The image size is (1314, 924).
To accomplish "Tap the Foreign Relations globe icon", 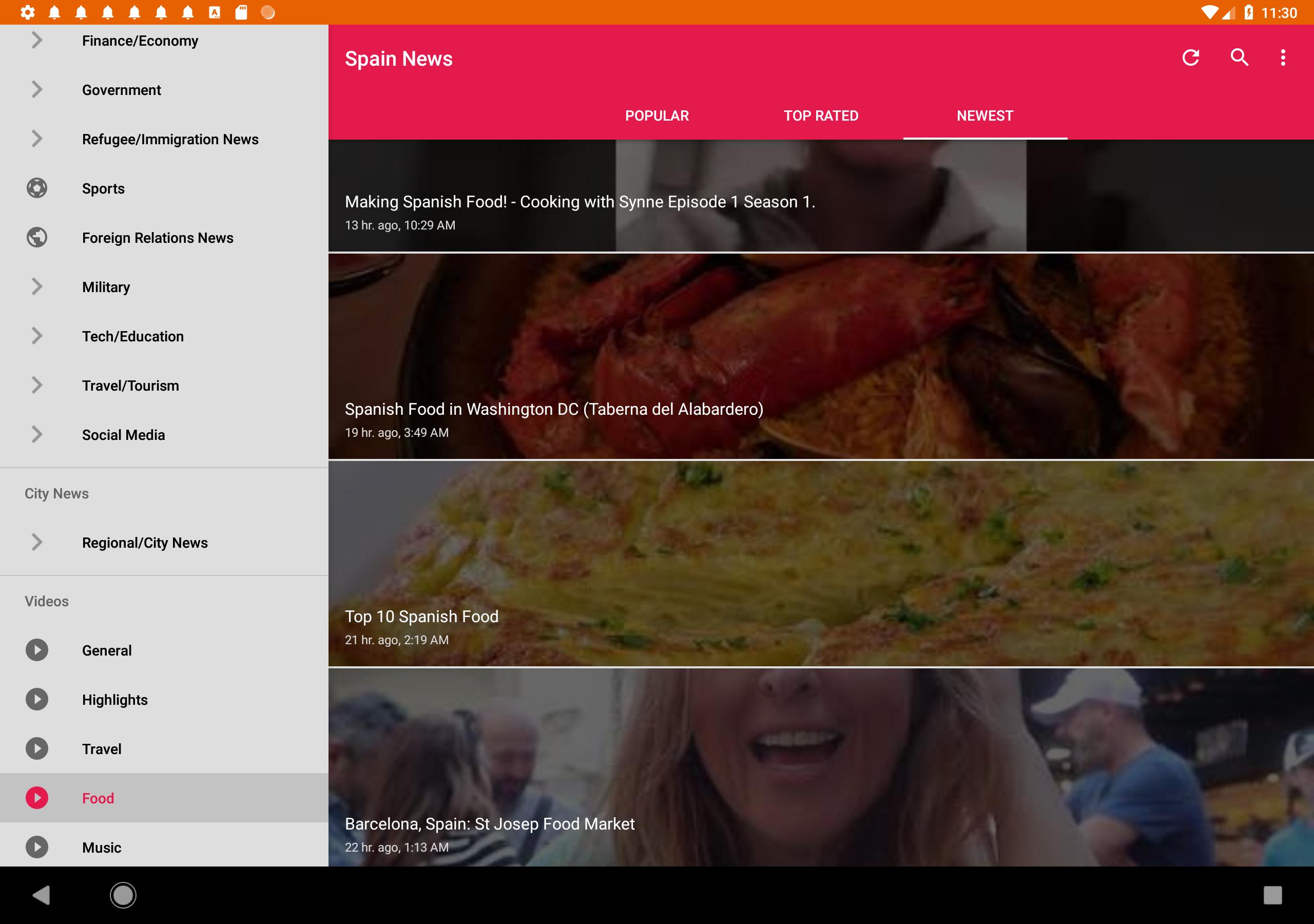I will pyautogui.click(x=36, y=238).
